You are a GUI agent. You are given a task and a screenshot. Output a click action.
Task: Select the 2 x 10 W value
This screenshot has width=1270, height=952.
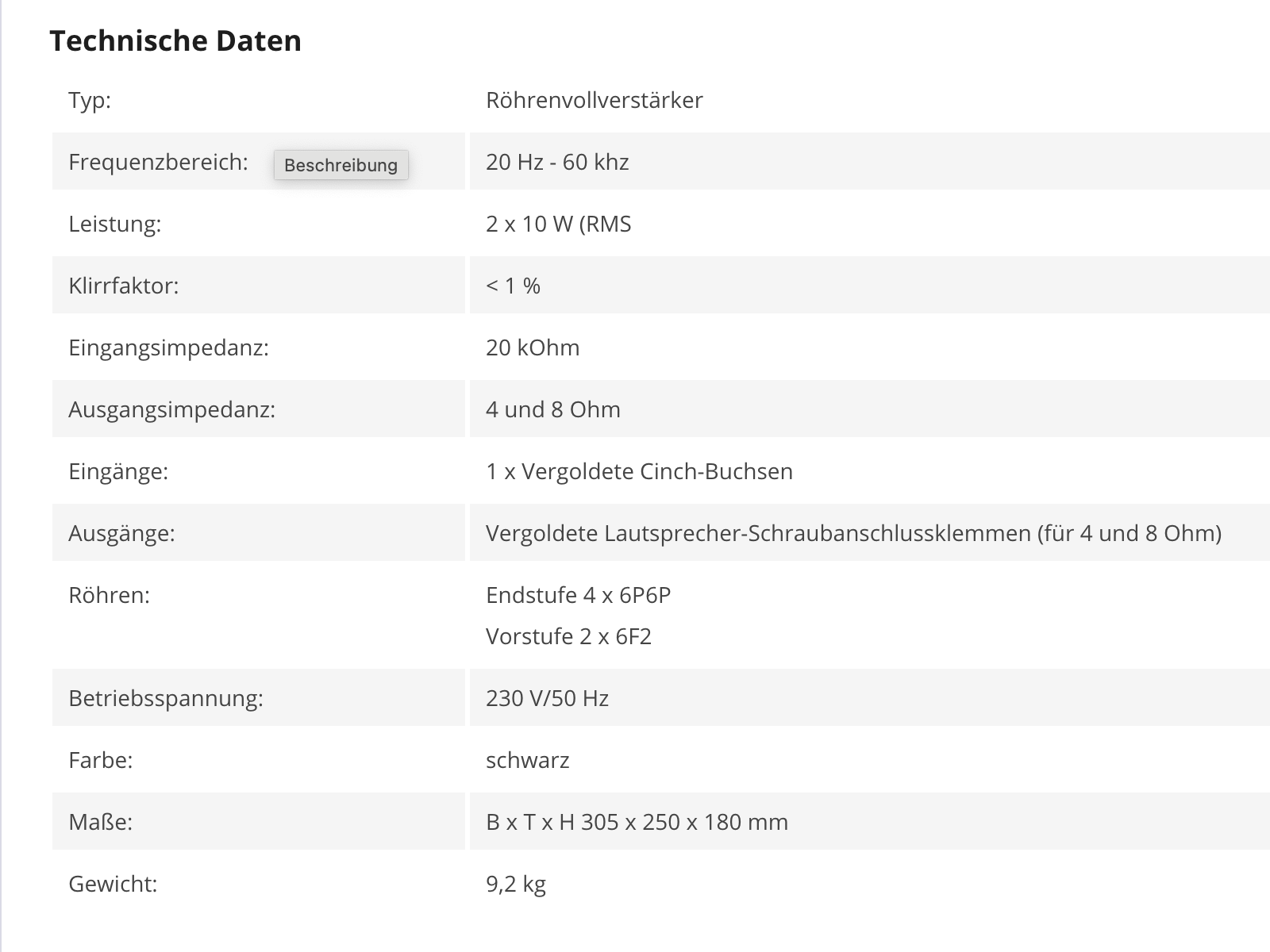coord(559,224)
